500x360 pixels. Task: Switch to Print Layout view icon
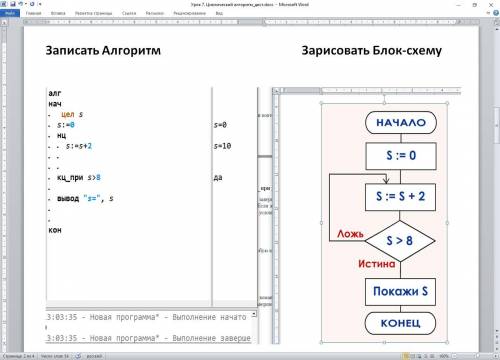(x=406, y=356)
